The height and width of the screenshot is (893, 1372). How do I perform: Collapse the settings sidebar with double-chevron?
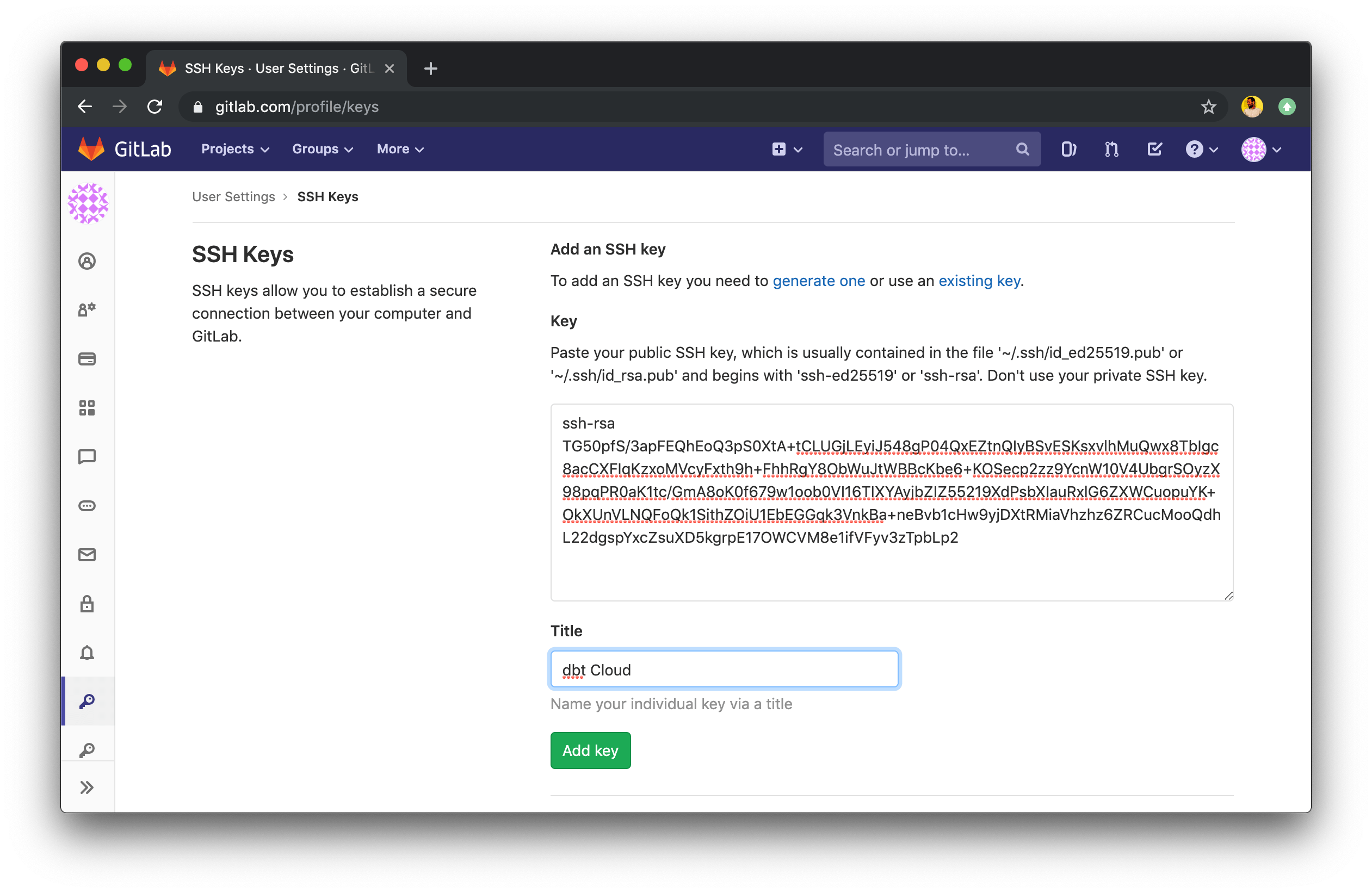(x=88, y=786)
